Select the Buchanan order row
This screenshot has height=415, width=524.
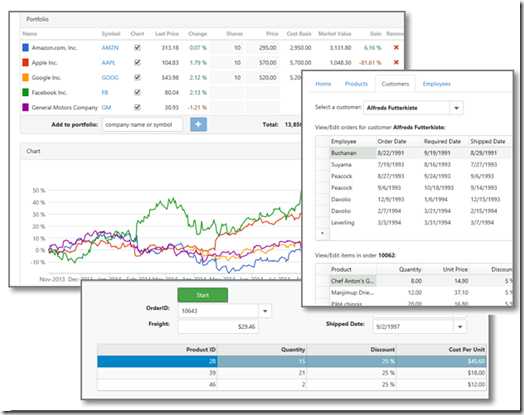click(x=414, y=153)
